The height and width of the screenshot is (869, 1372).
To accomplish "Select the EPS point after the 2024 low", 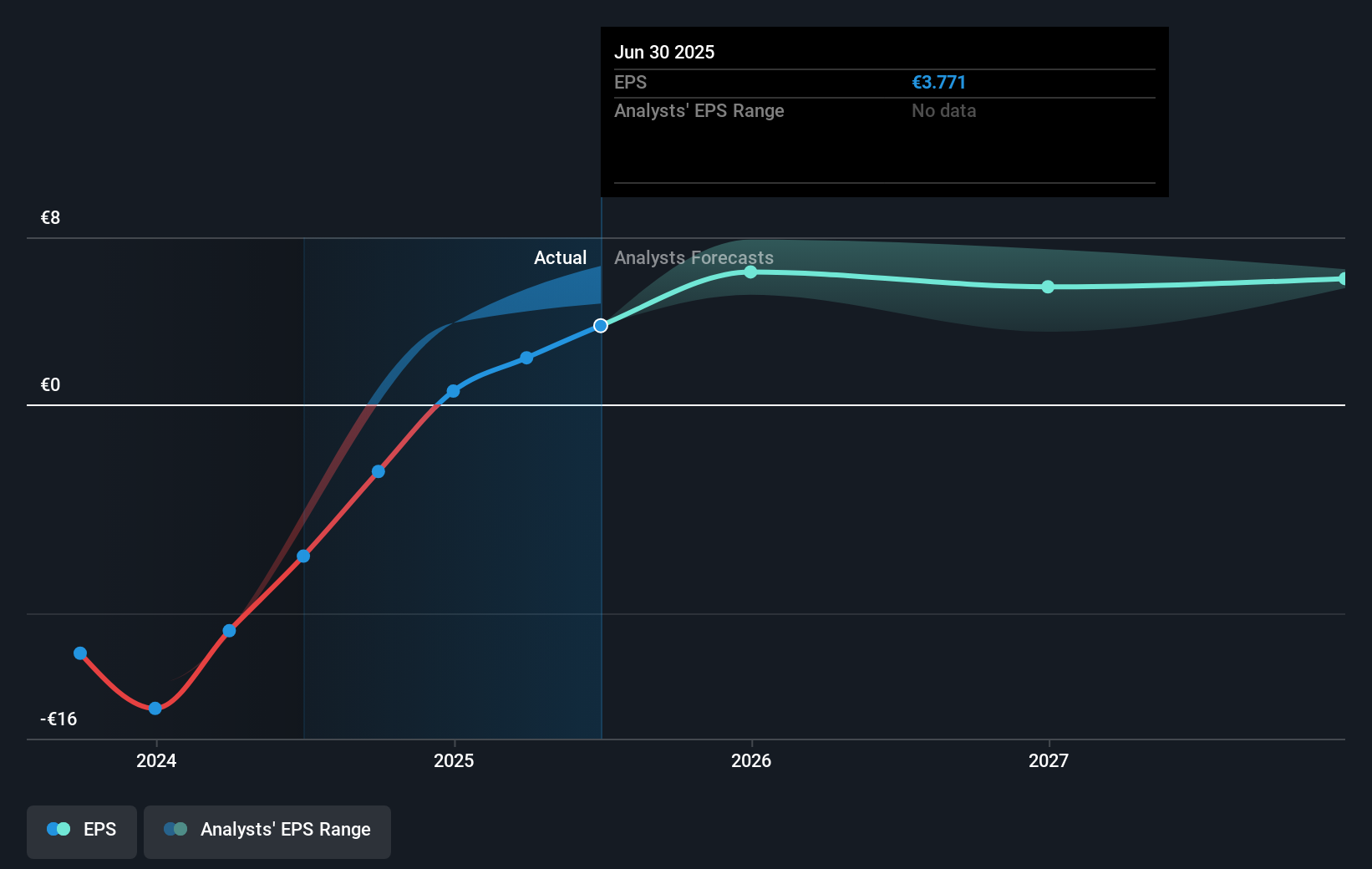I will click(229, 631).
